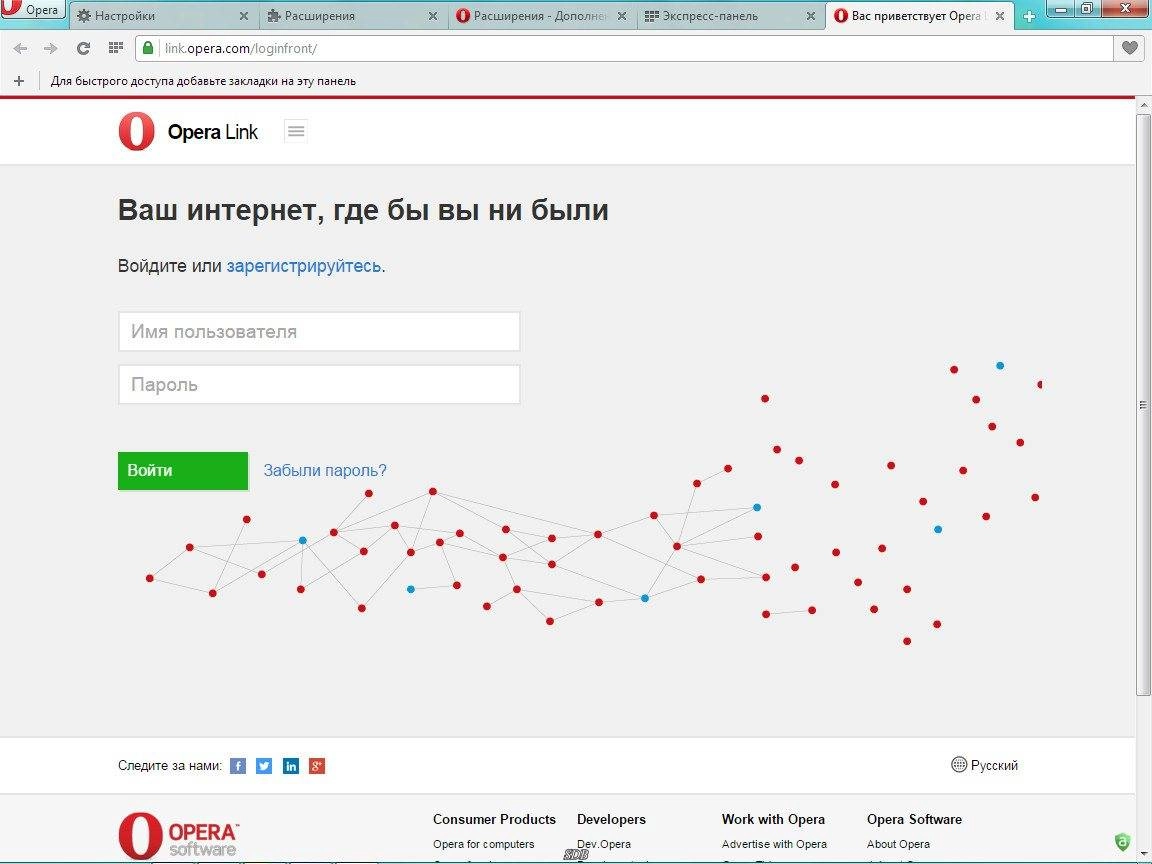The image size is (1152, 864).
Task: Go forward with the forward arrow
Action: coord(51,48)
